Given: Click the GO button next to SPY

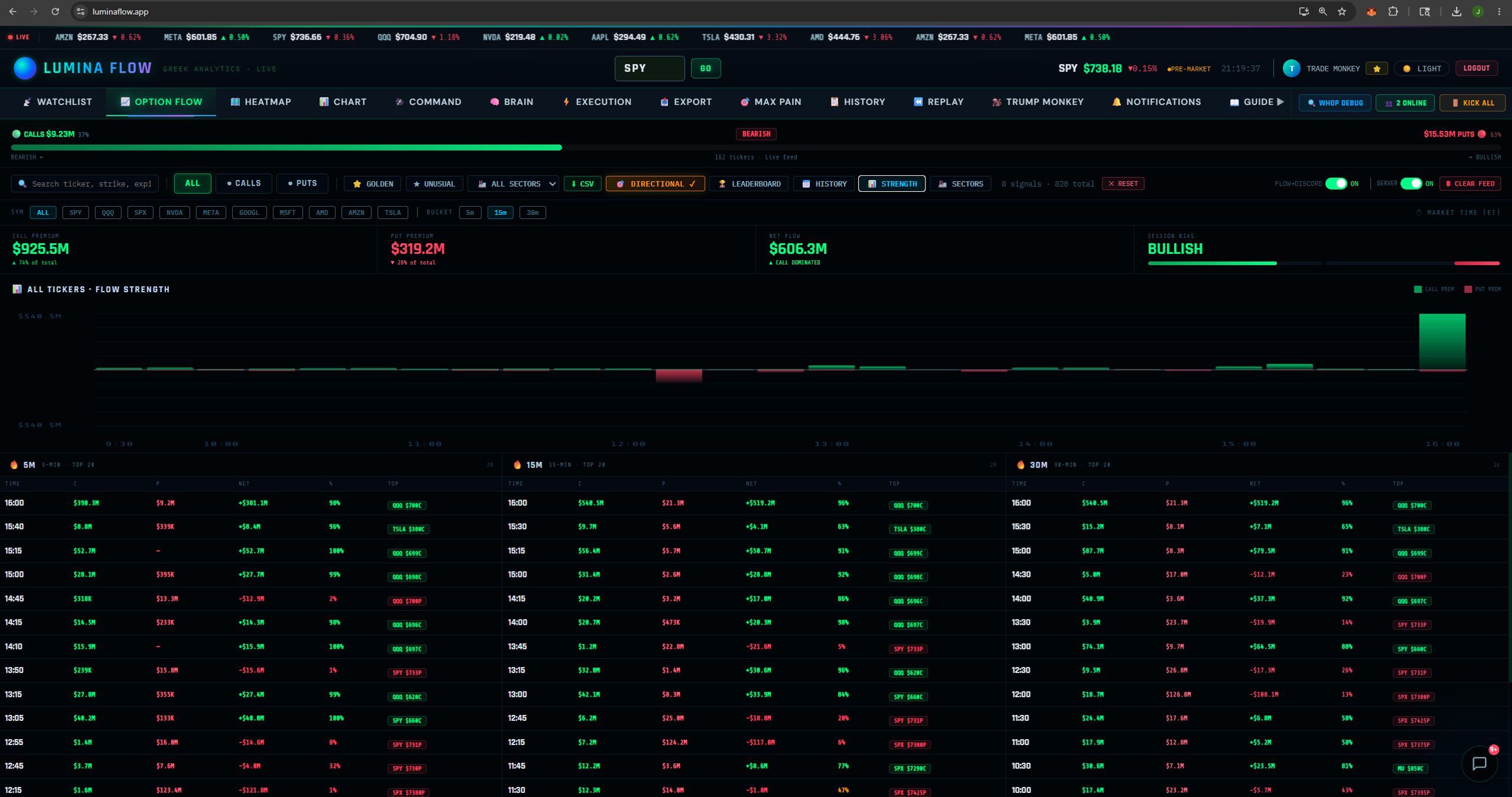Looking at the screenshot, I should 706,68.
